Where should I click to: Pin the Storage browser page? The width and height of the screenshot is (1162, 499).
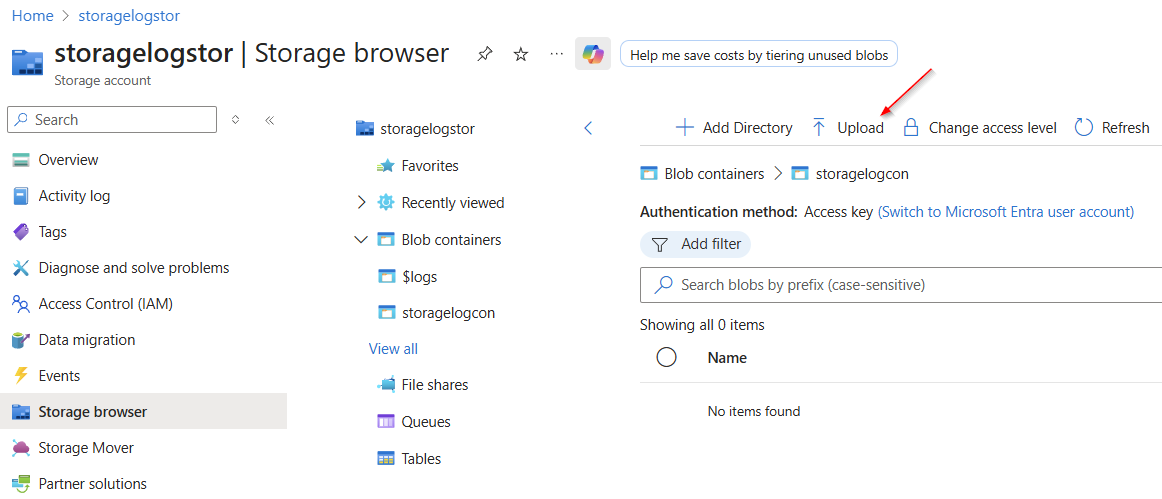click(x=485, y=54)
